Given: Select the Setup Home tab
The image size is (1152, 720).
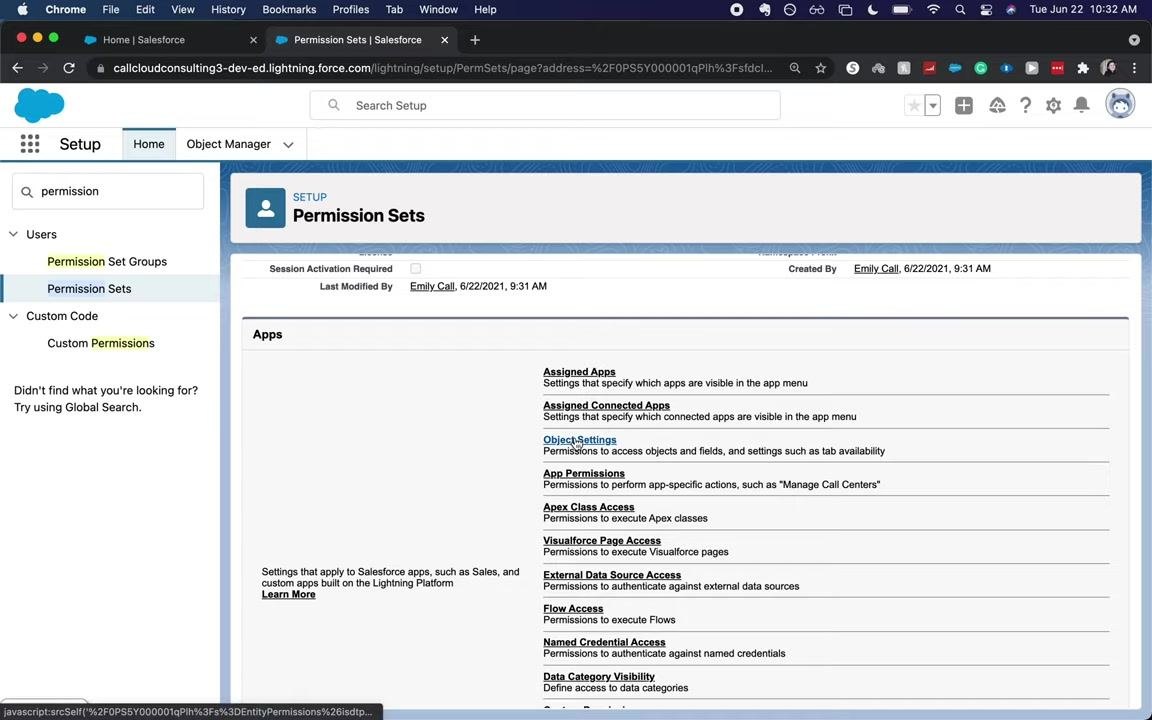Looking at the screenshot, I should point(148,144).
